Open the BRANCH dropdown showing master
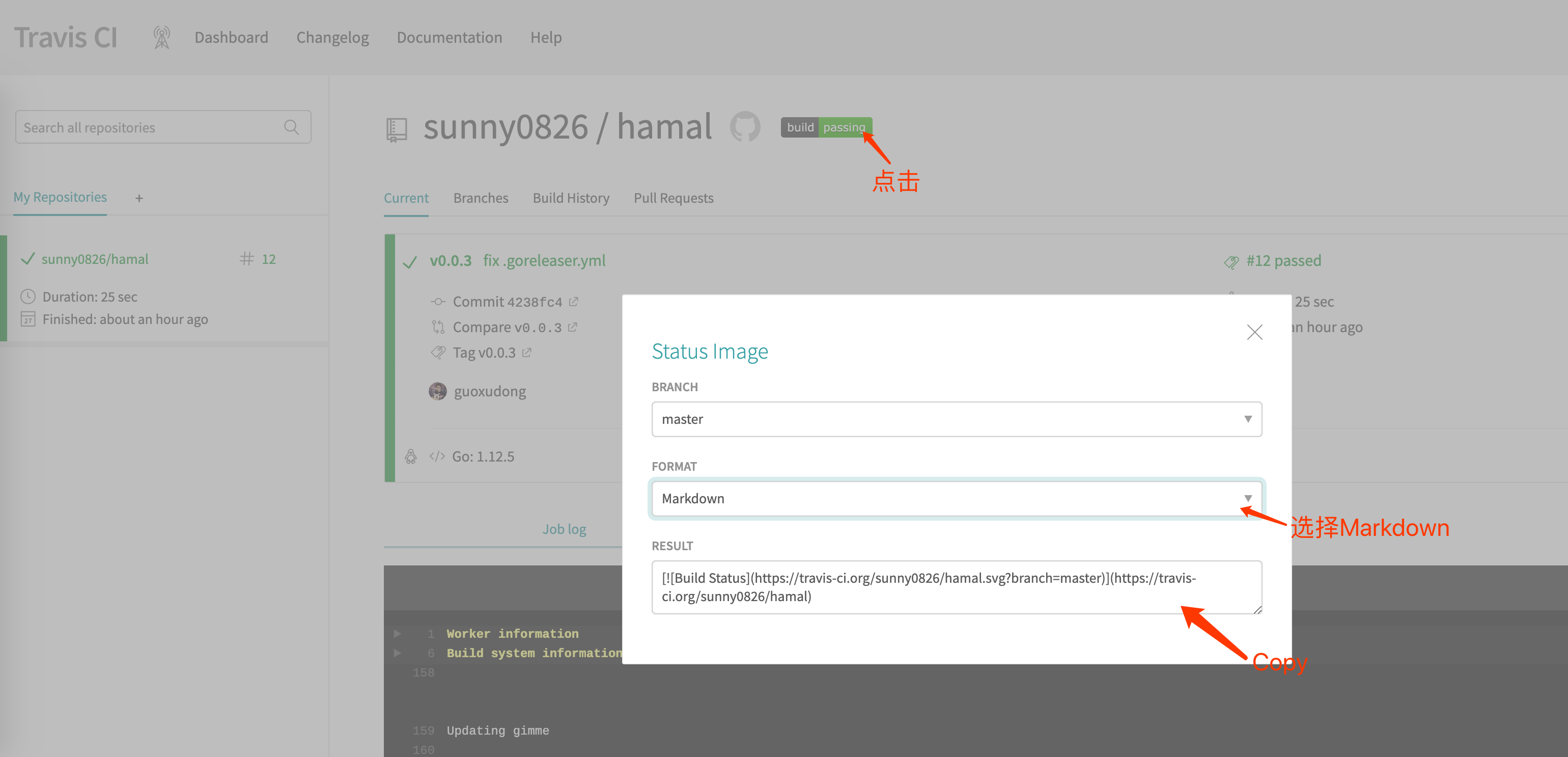Image resolution: width=1568 pixels, height=757 pixels. (956, 419)
